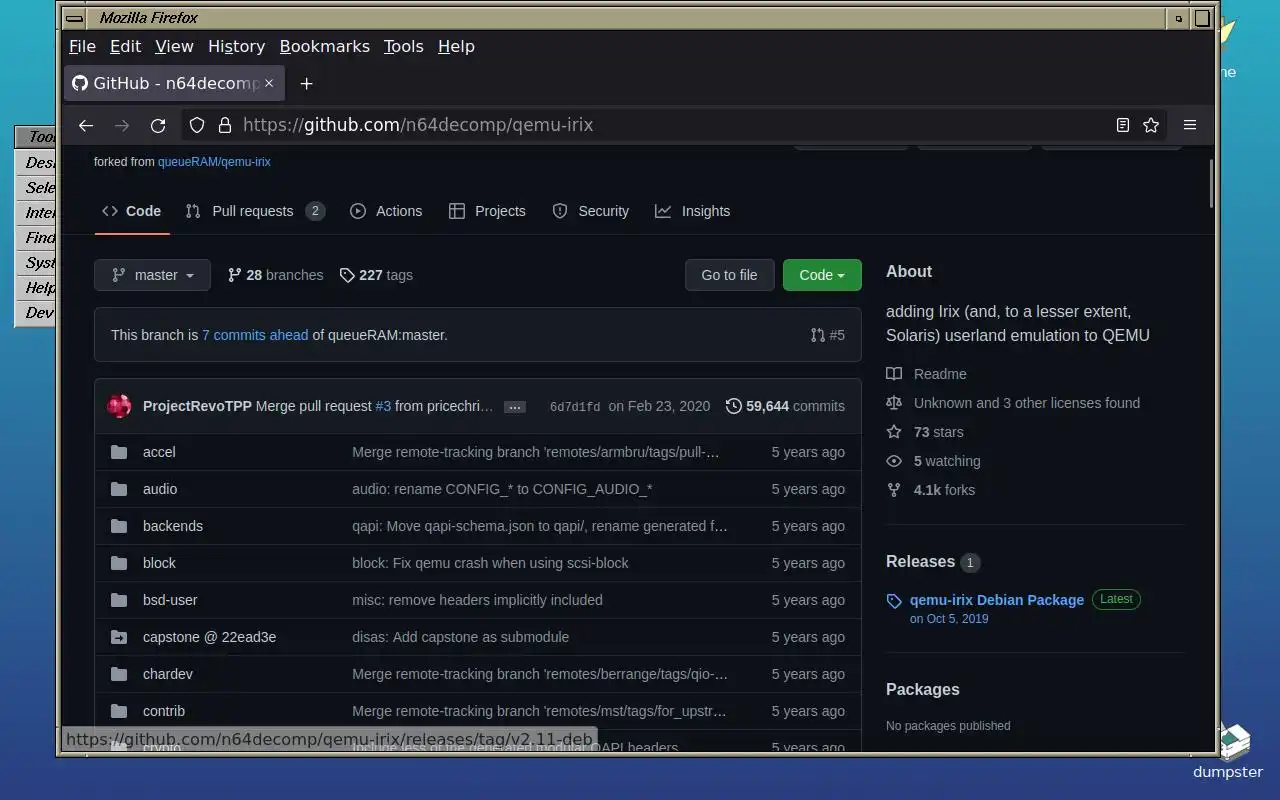
Task: Click the Readme book icon
Action: point(894,374)
